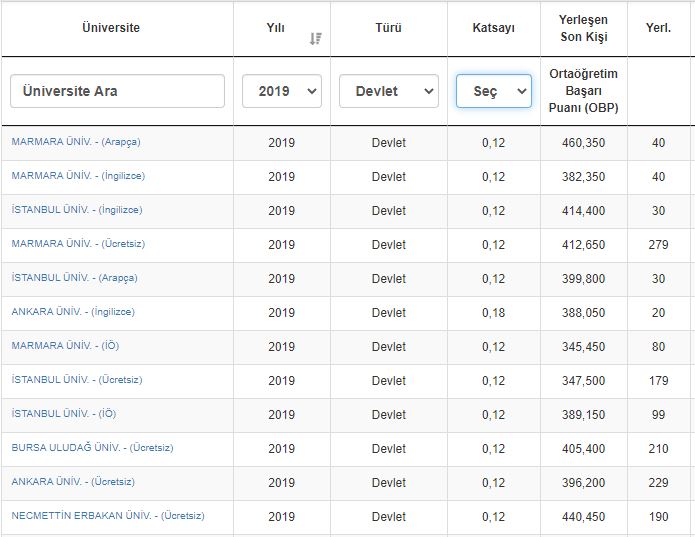Select the 414,400 score cell
Screen dimensions: 695x537
point(583,210)
